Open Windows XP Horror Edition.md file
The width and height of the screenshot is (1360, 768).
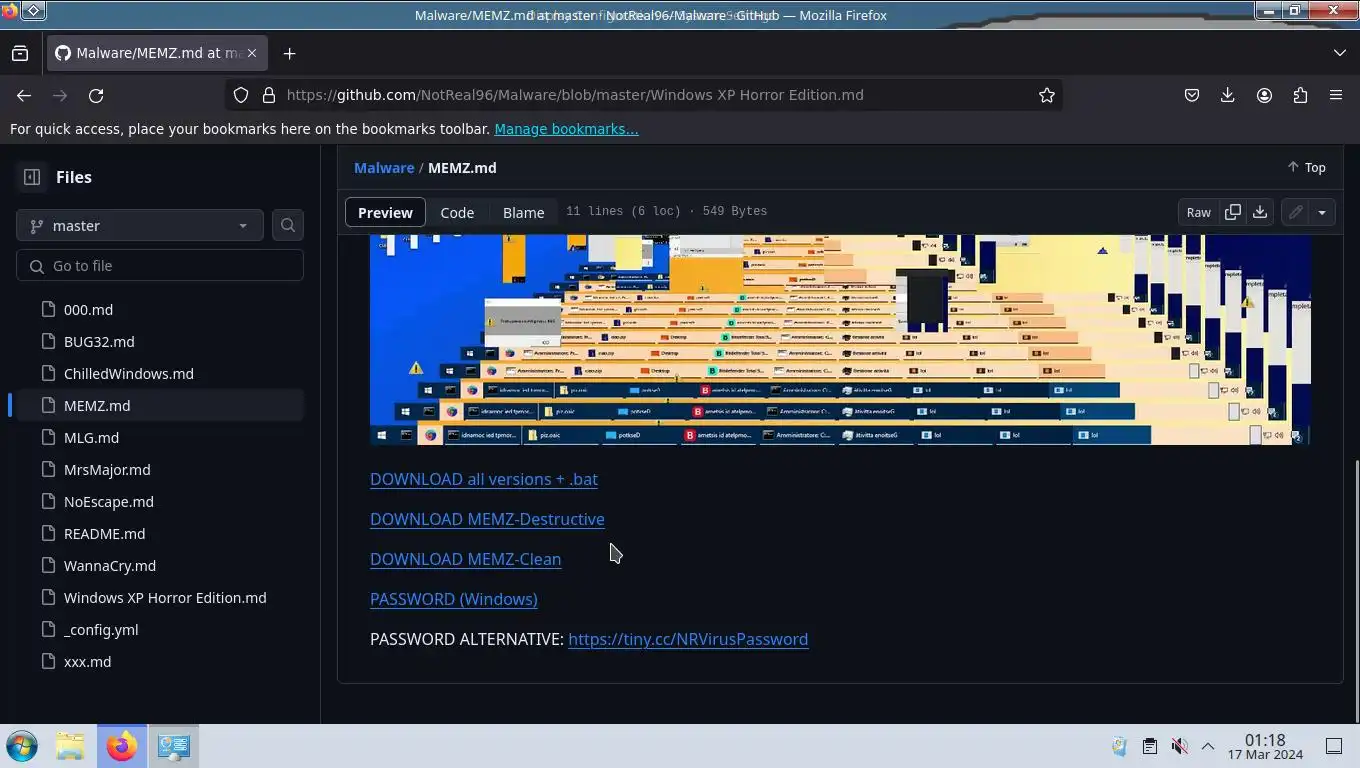[165, 598]
